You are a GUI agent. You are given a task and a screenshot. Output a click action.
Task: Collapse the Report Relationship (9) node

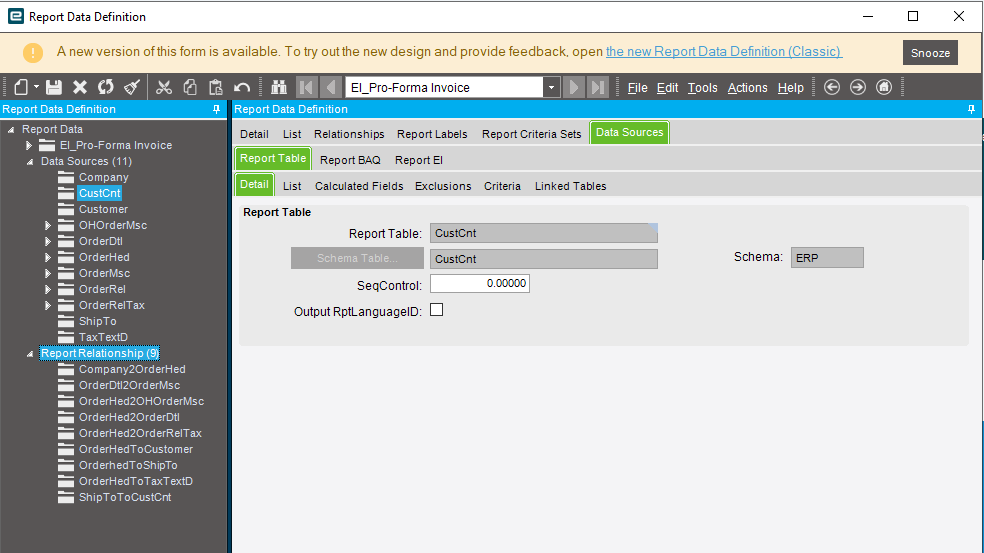click(x=29, y=353)
